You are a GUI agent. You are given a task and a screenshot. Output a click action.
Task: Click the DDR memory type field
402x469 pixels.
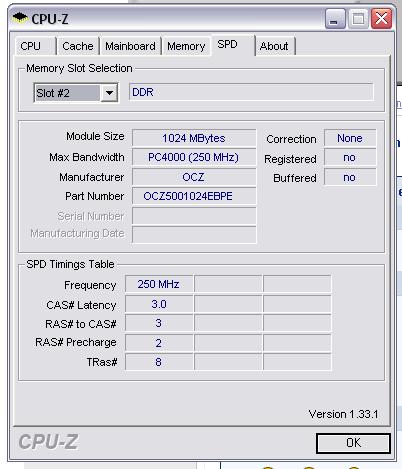[x=251, y=92]
